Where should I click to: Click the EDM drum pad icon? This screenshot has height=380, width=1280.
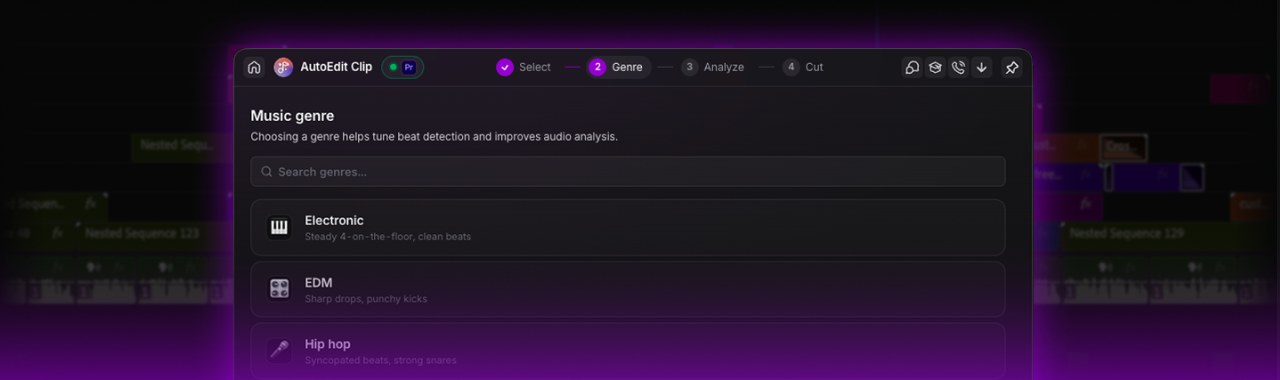[279, 289]
